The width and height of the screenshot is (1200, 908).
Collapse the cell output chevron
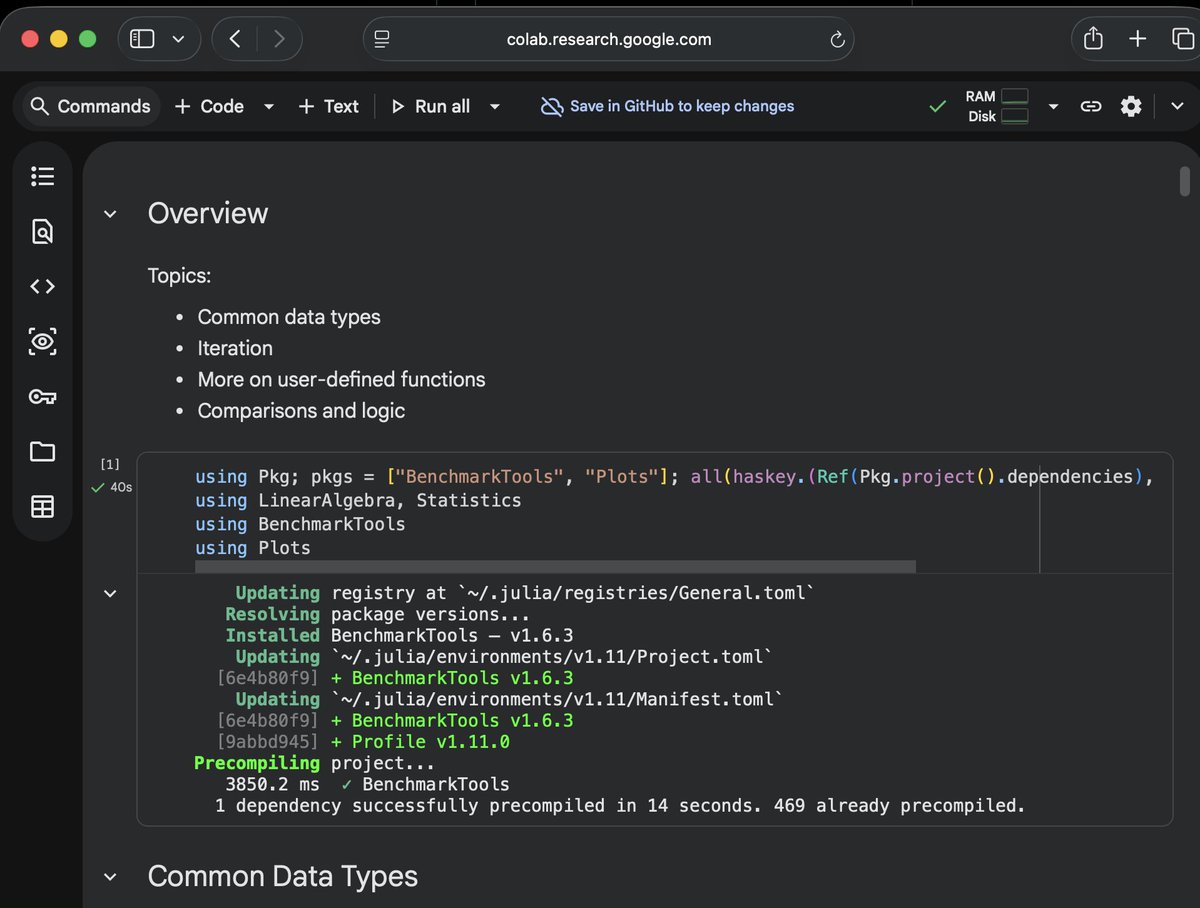click(110, 594)
